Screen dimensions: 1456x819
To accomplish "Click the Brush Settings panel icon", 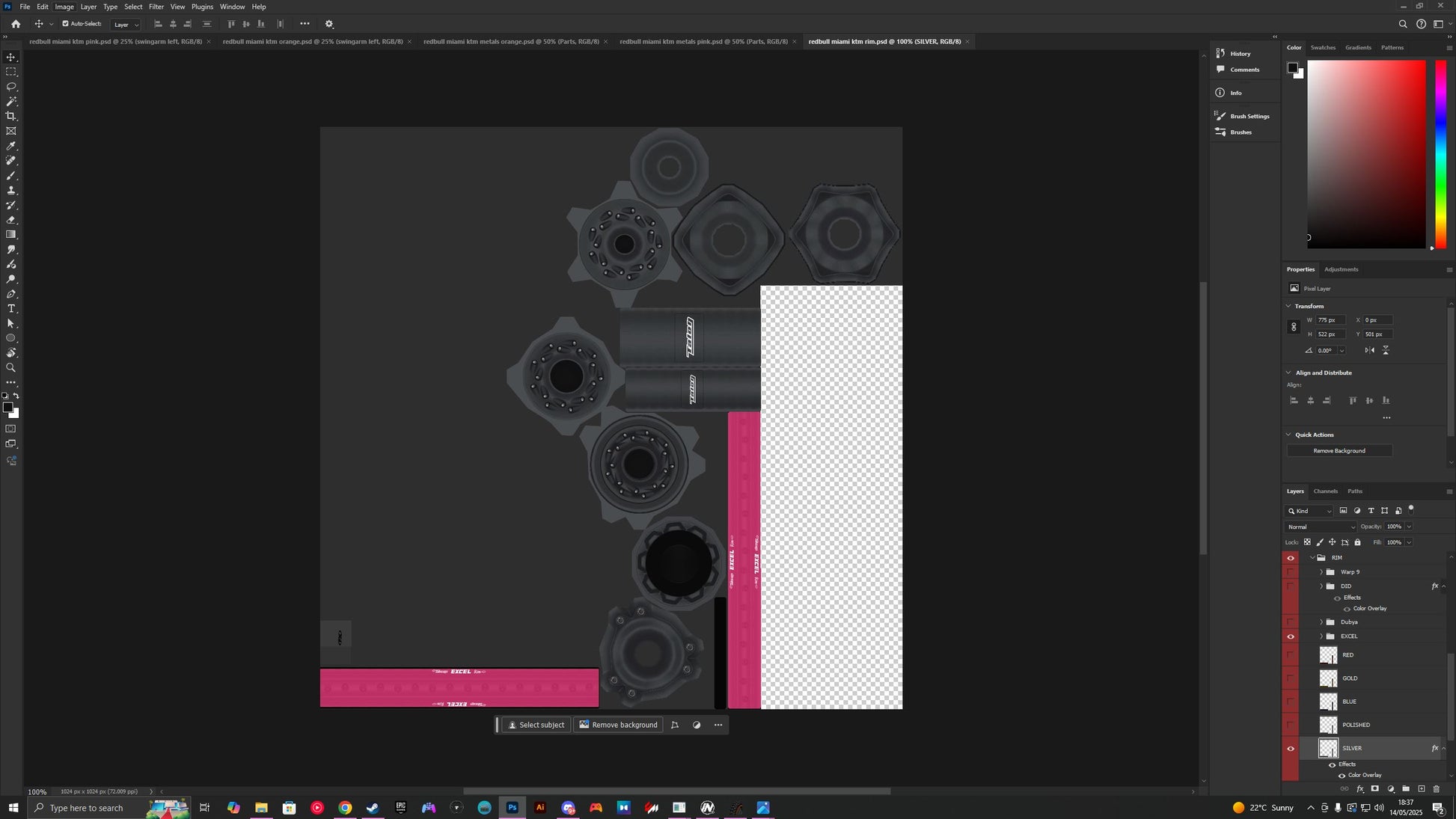I will point(1220,116).
